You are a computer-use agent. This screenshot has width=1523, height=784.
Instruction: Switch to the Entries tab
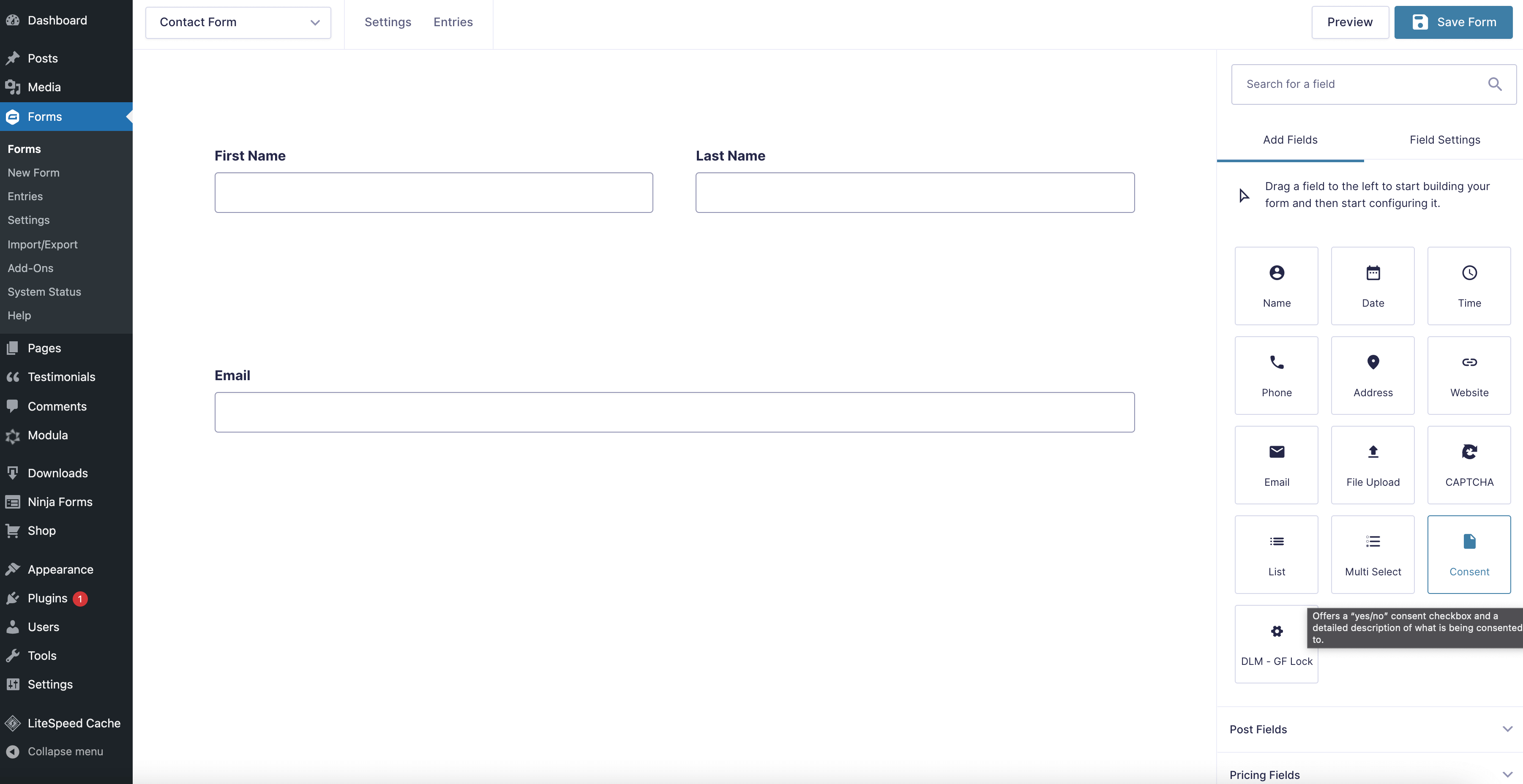(x=453, y=21)
